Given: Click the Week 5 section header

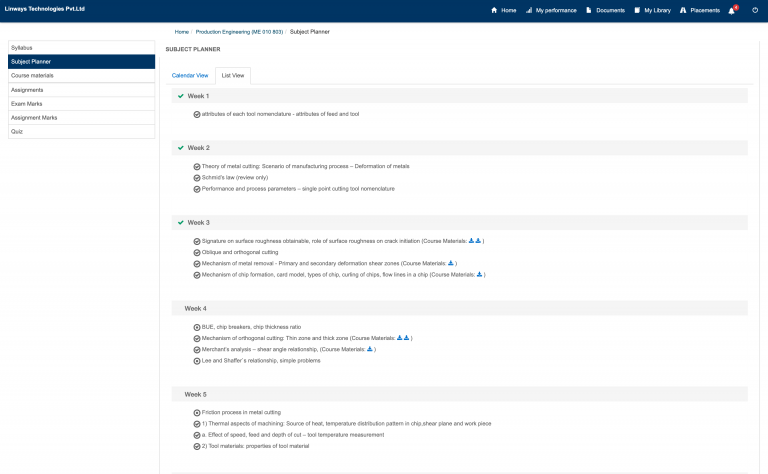Looking at the screenshot, I should [x=459, y=394].
